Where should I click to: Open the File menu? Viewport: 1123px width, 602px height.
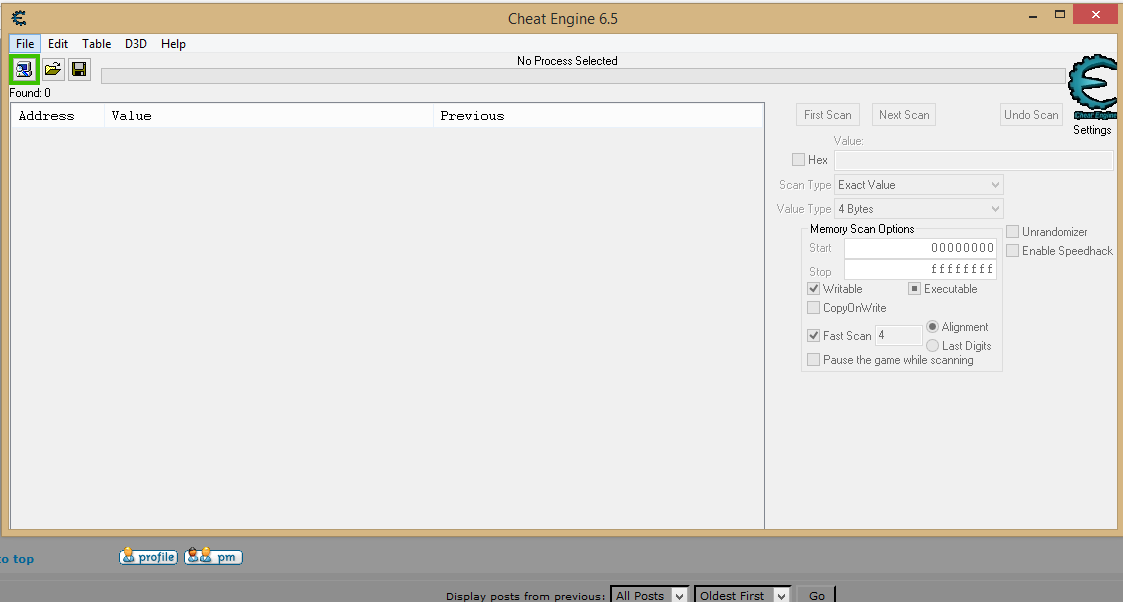(x=25, y=44)
